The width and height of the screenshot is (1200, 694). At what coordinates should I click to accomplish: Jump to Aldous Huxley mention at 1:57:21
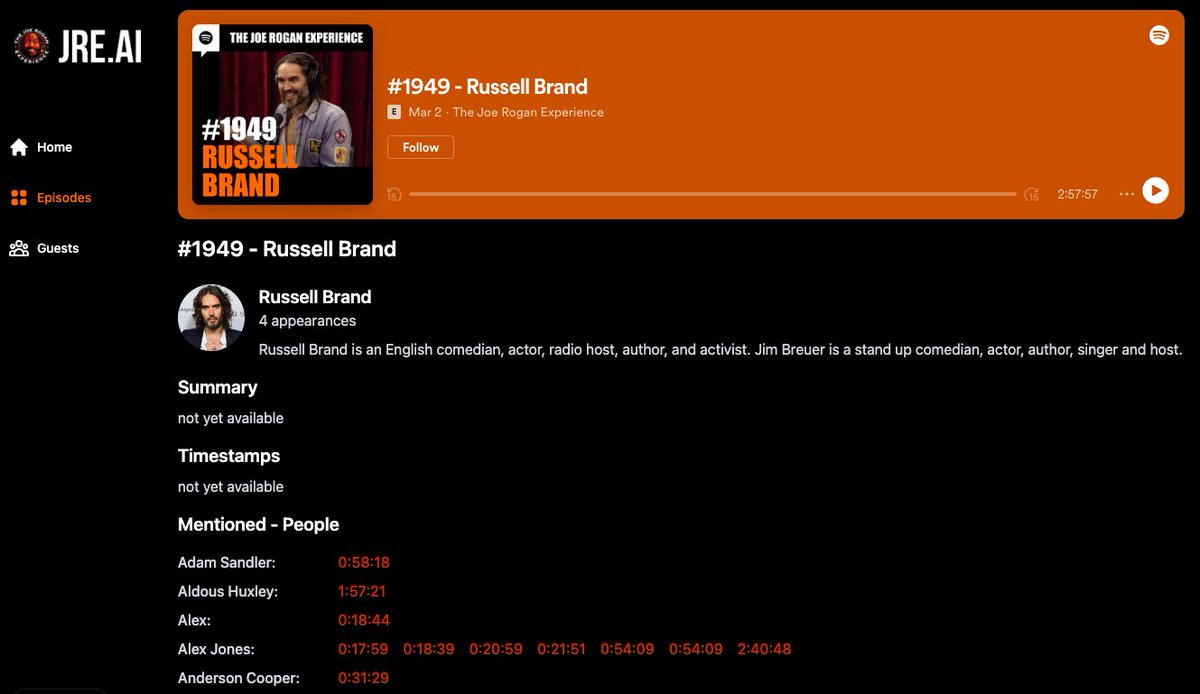pos(362,592)
